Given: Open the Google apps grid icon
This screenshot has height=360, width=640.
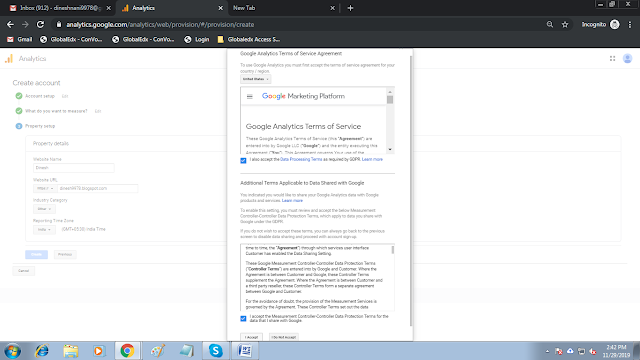Looking at the screenshot, I should tap(612, 59).
